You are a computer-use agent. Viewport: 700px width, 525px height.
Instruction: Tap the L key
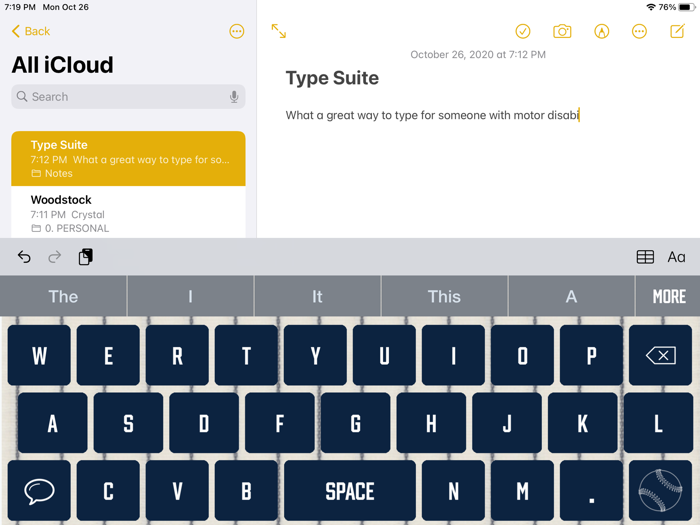tap(658, 423)
